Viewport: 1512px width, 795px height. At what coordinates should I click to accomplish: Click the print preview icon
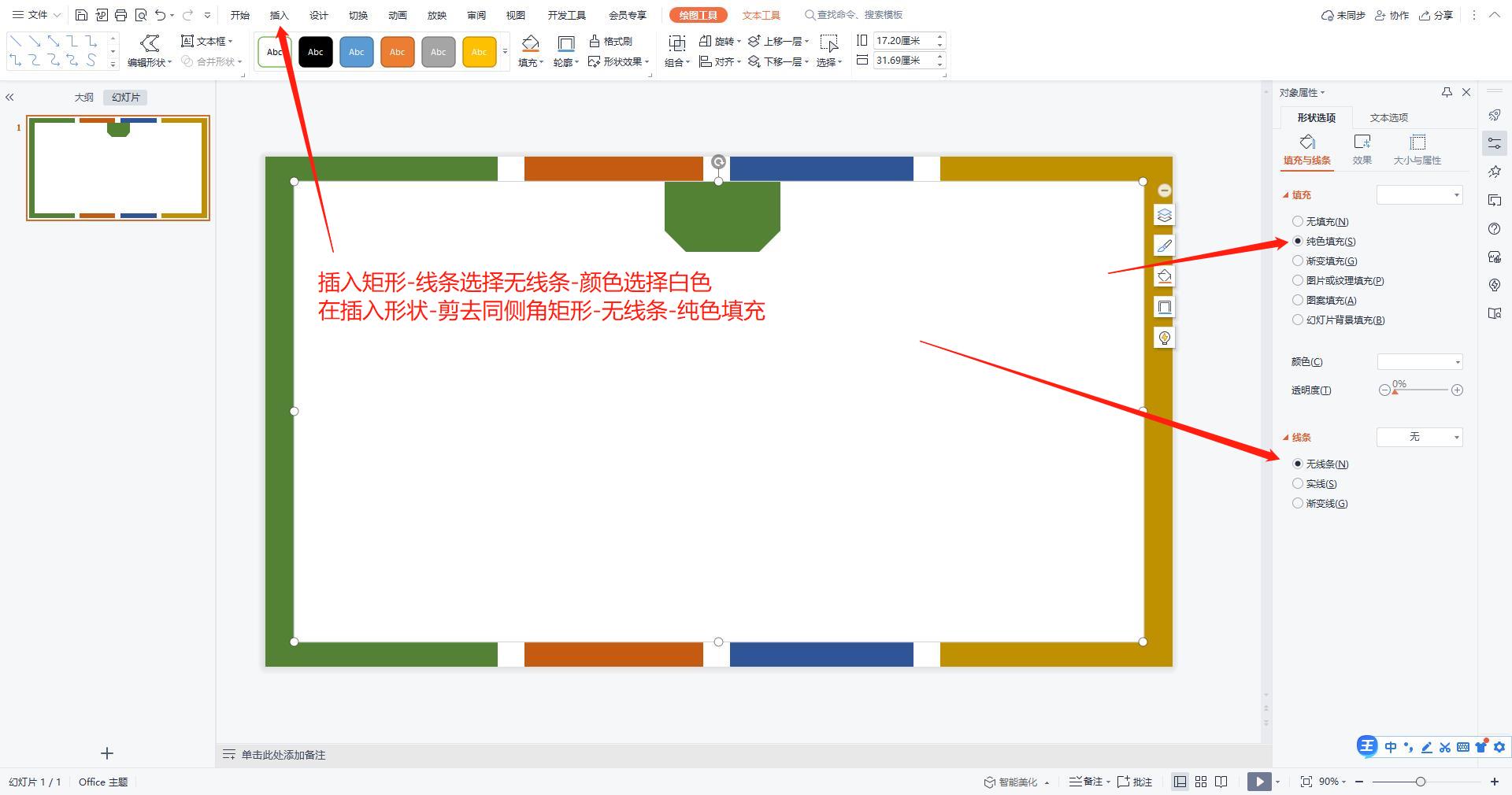tap(141, 15)
